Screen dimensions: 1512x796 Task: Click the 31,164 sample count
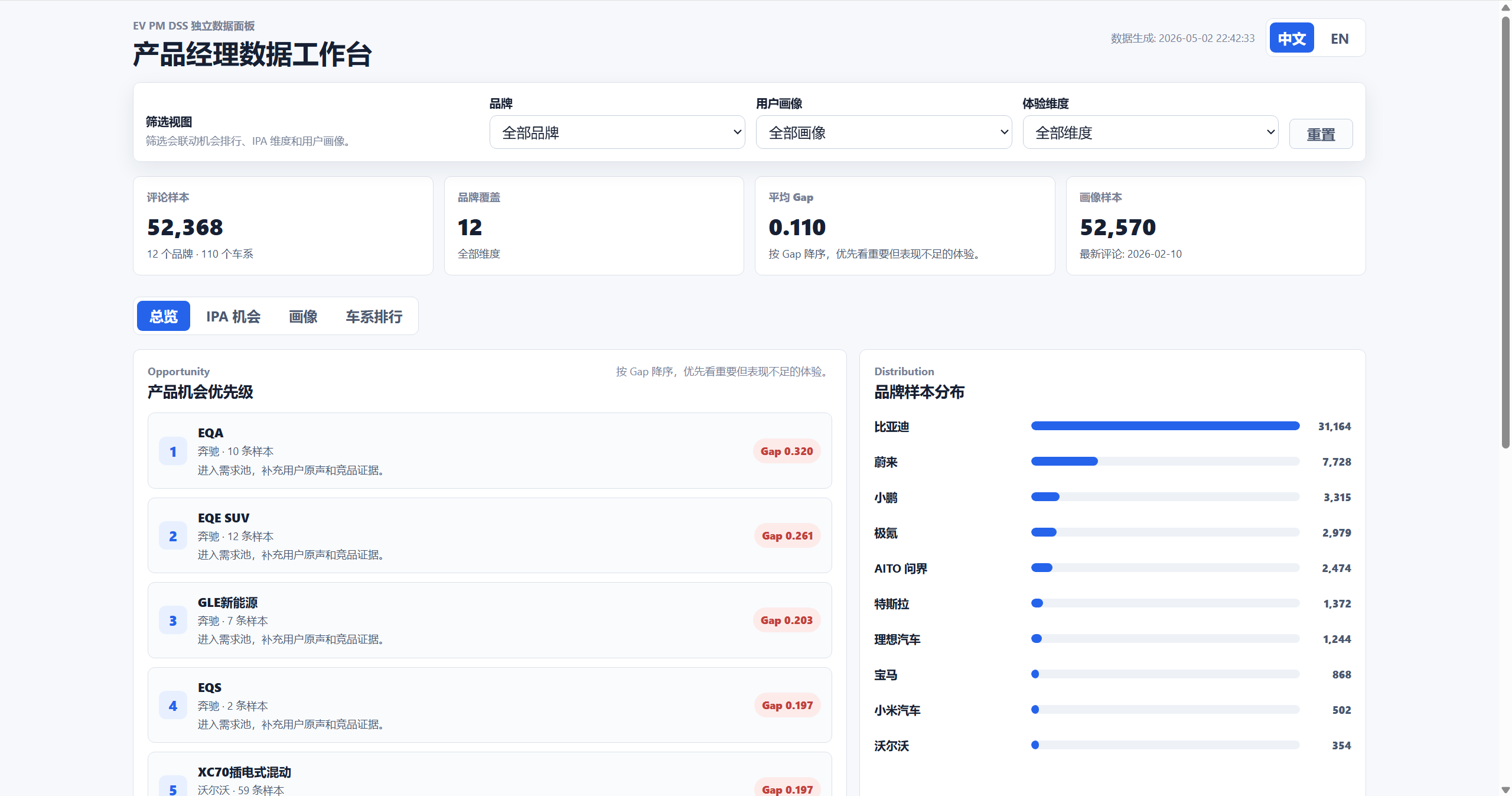pos(1334,427)
